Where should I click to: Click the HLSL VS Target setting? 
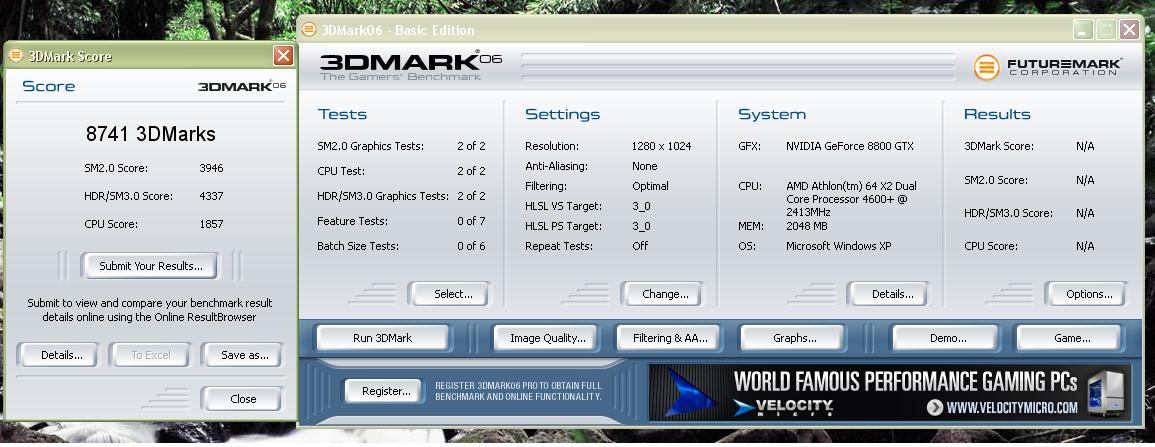(x=588, y=206)
